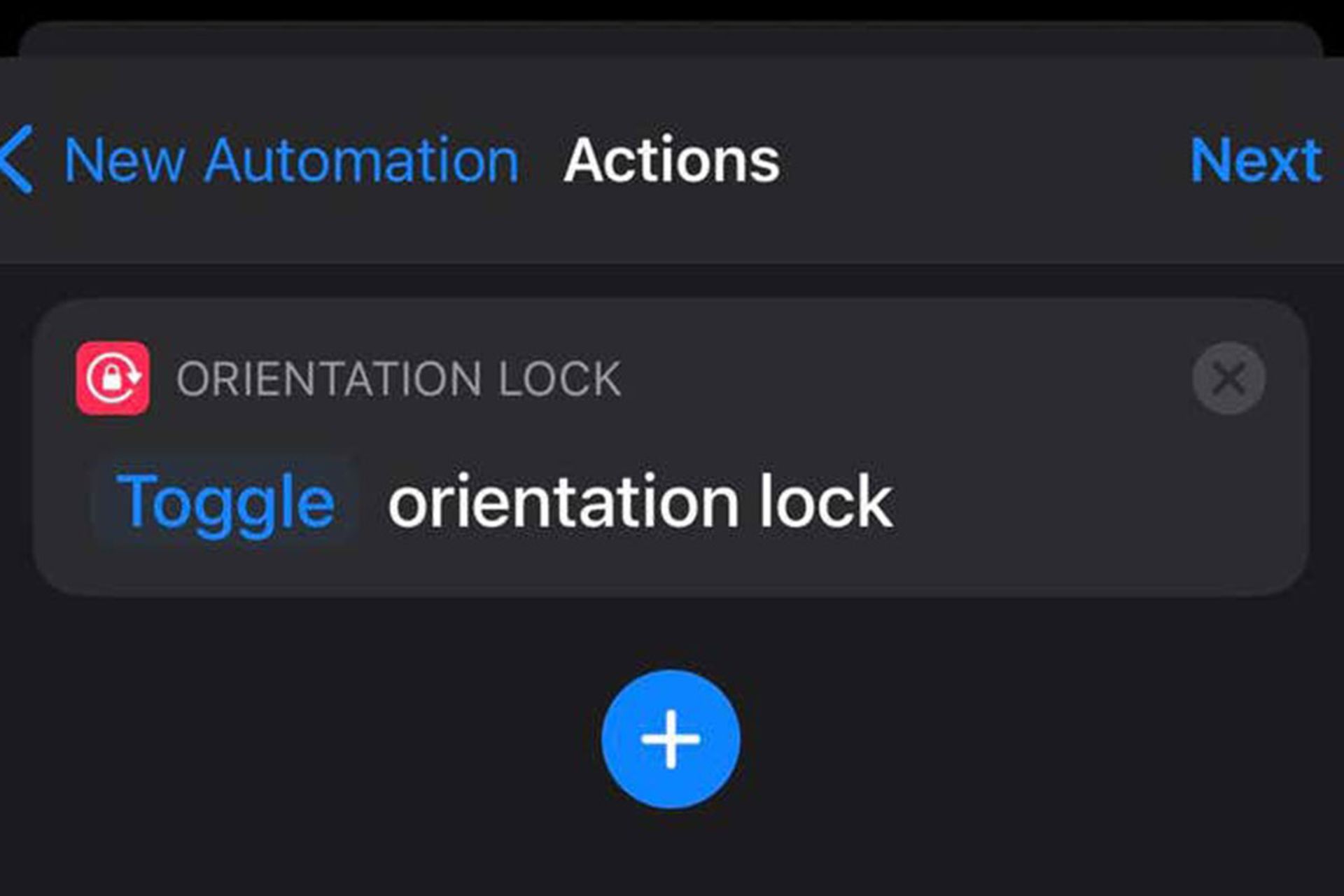Add a new action with plus button
1344x896 pixels.
671,739
